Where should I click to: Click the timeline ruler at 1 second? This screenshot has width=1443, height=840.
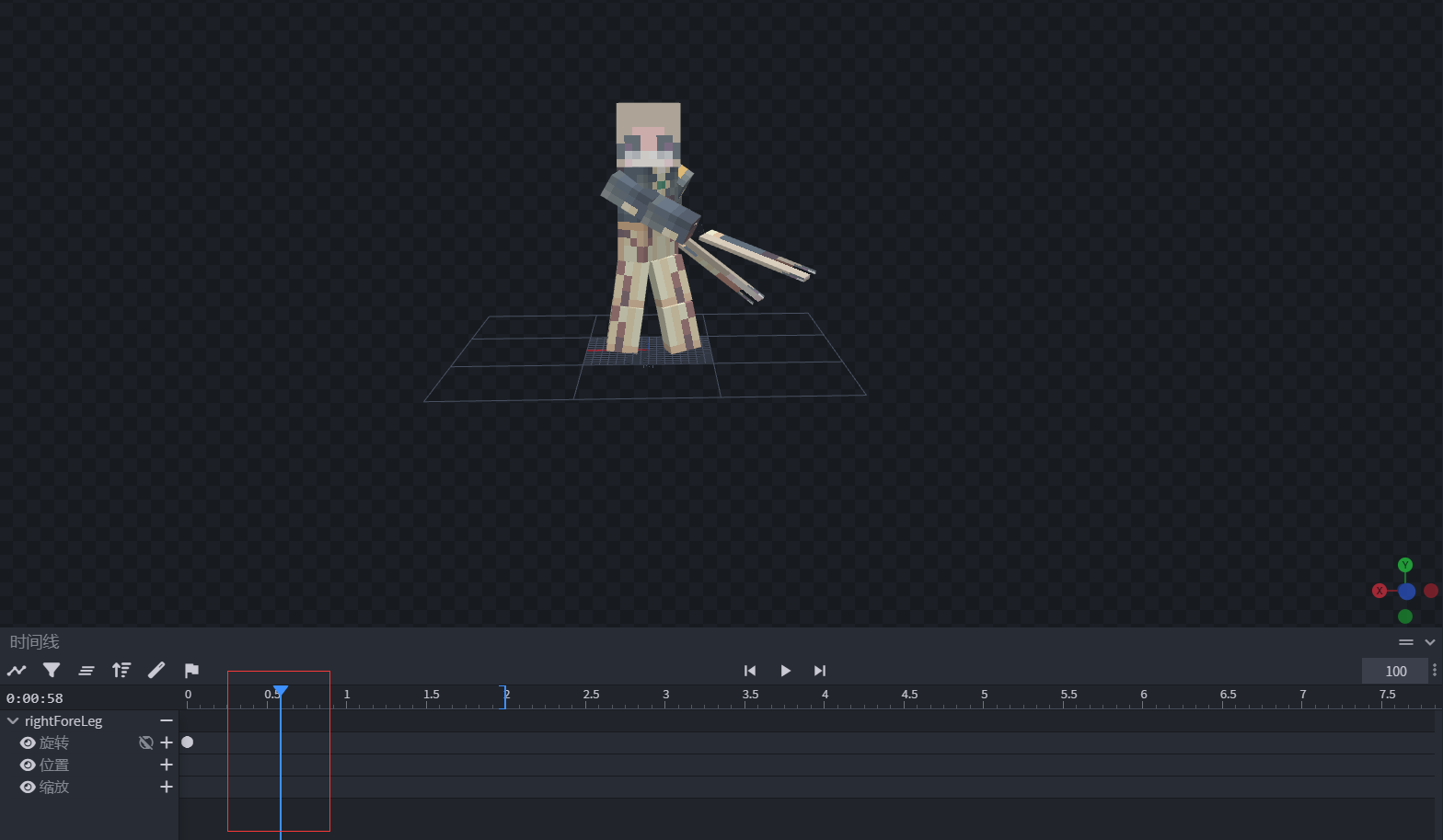[347, 696]
